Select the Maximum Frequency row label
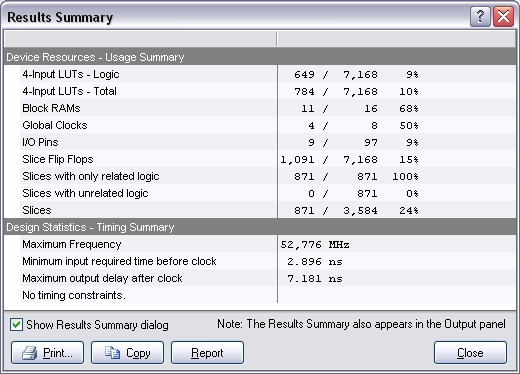520x374 pixels. (72, 244)
